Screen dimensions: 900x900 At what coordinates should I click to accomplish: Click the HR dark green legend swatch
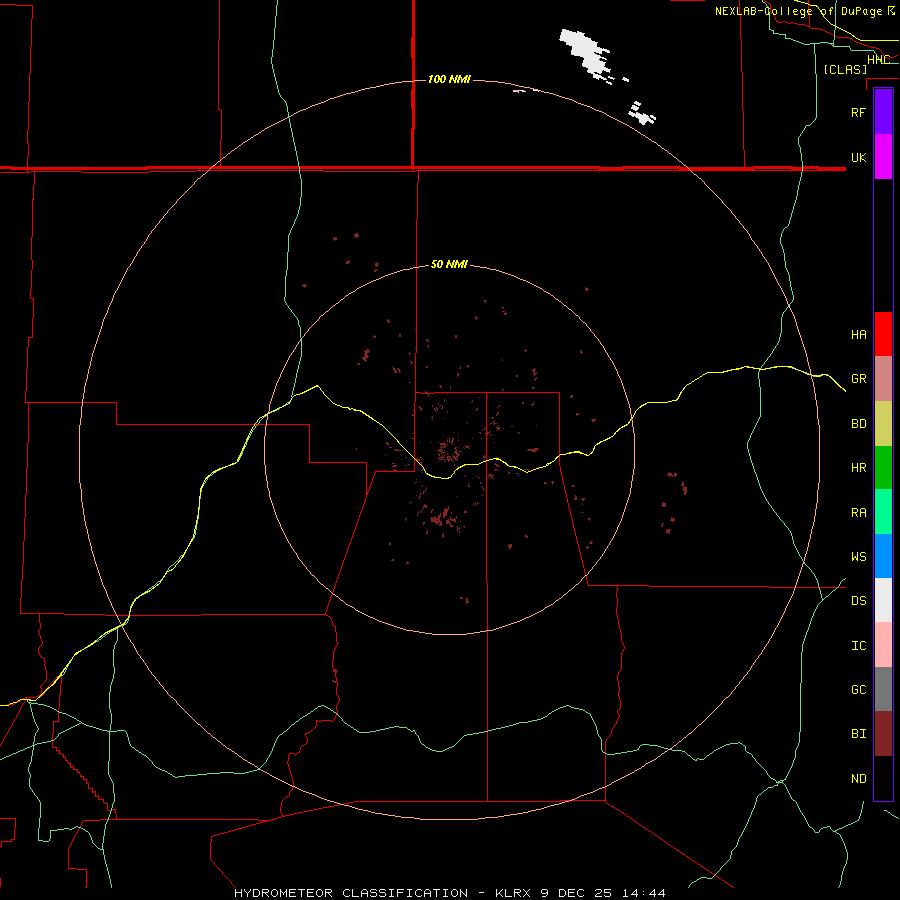[883, 468]
